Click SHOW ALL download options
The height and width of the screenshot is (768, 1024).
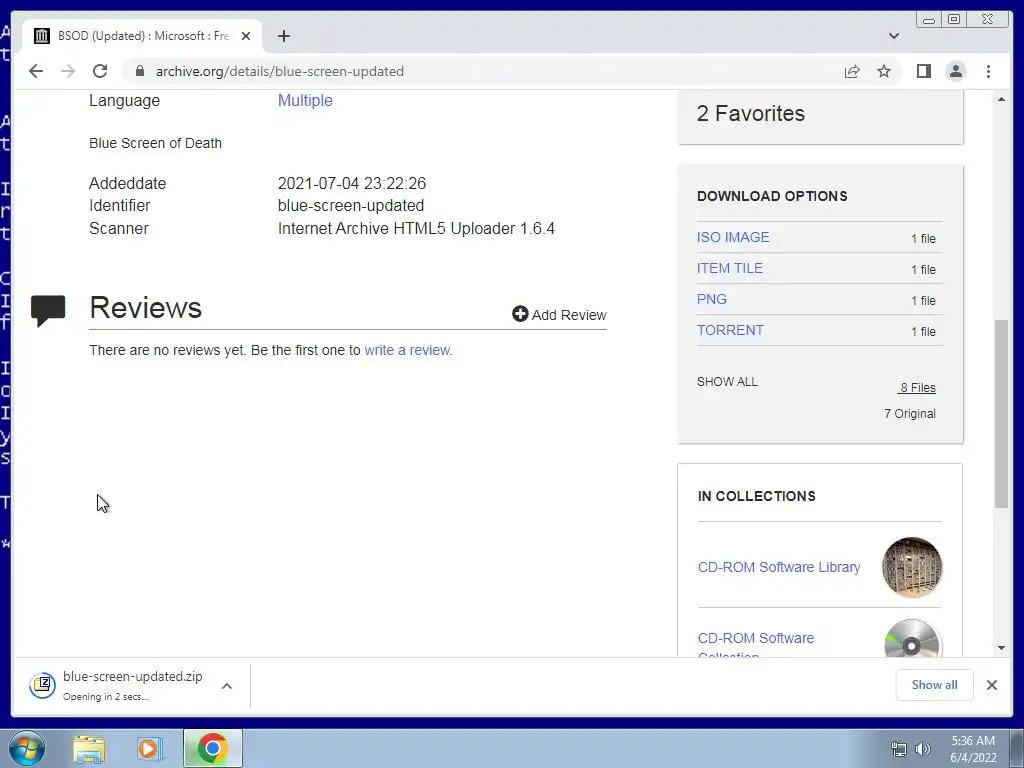[727, 381]
